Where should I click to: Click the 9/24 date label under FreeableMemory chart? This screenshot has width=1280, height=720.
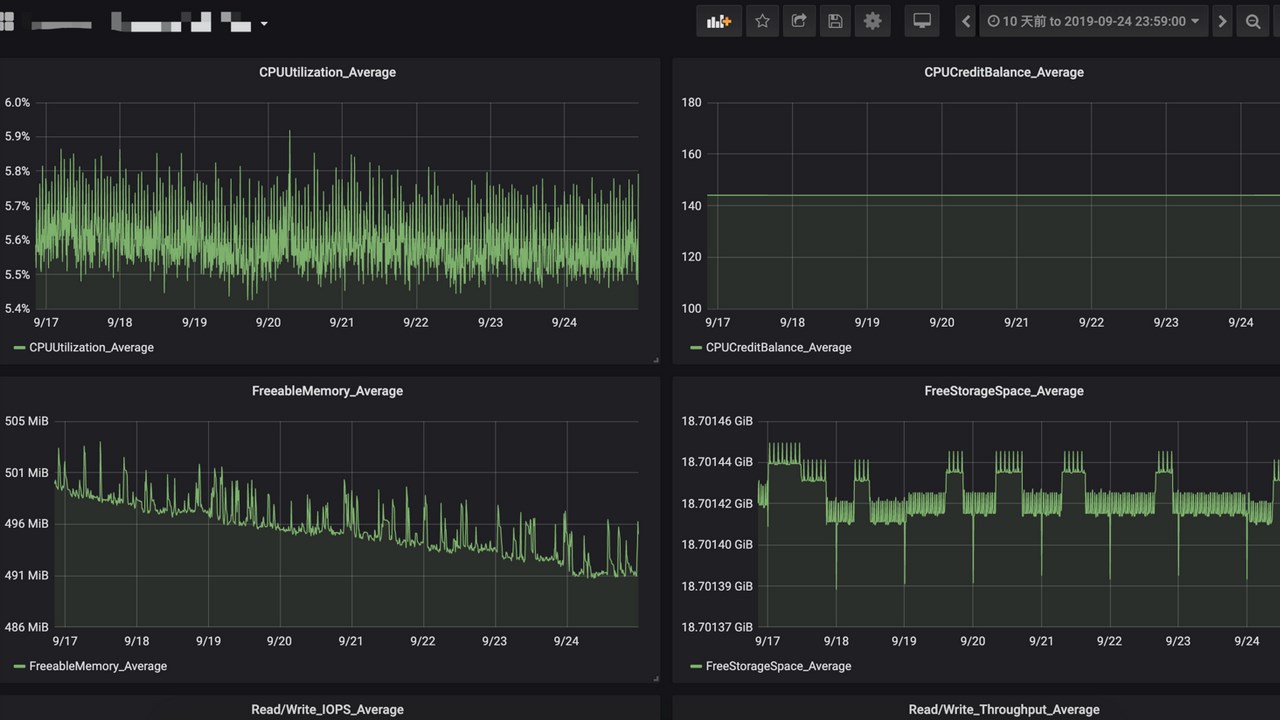(x=565, y=641)
